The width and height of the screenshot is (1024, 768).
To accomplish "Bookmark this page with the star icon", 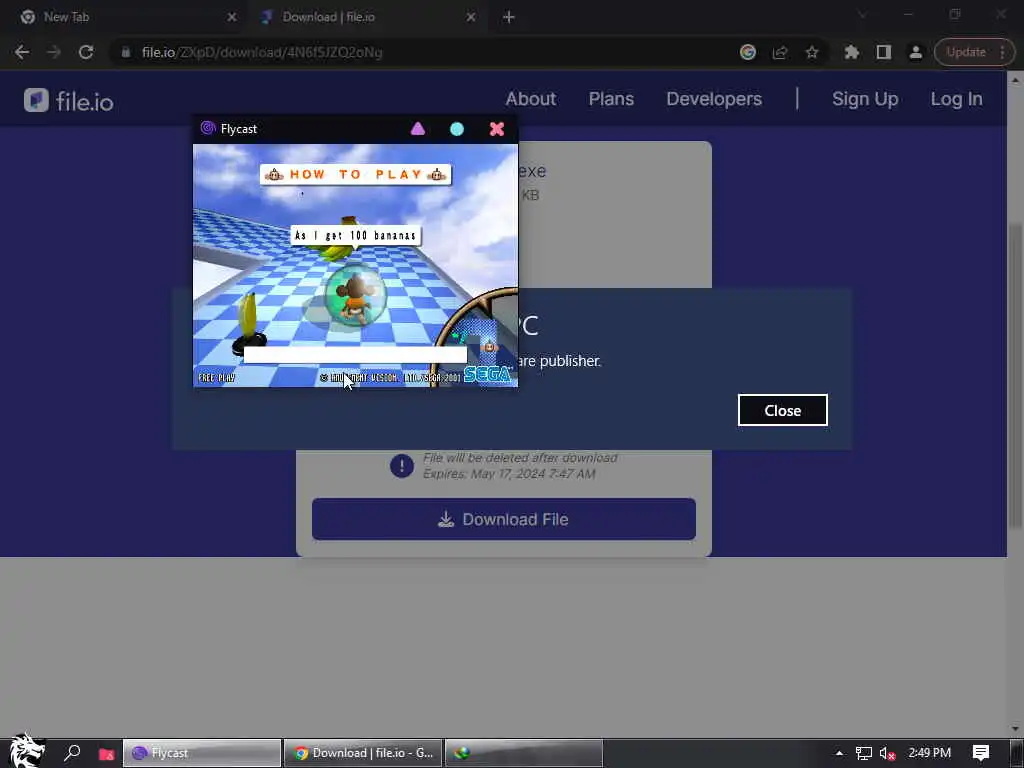I will click(812, 52).
